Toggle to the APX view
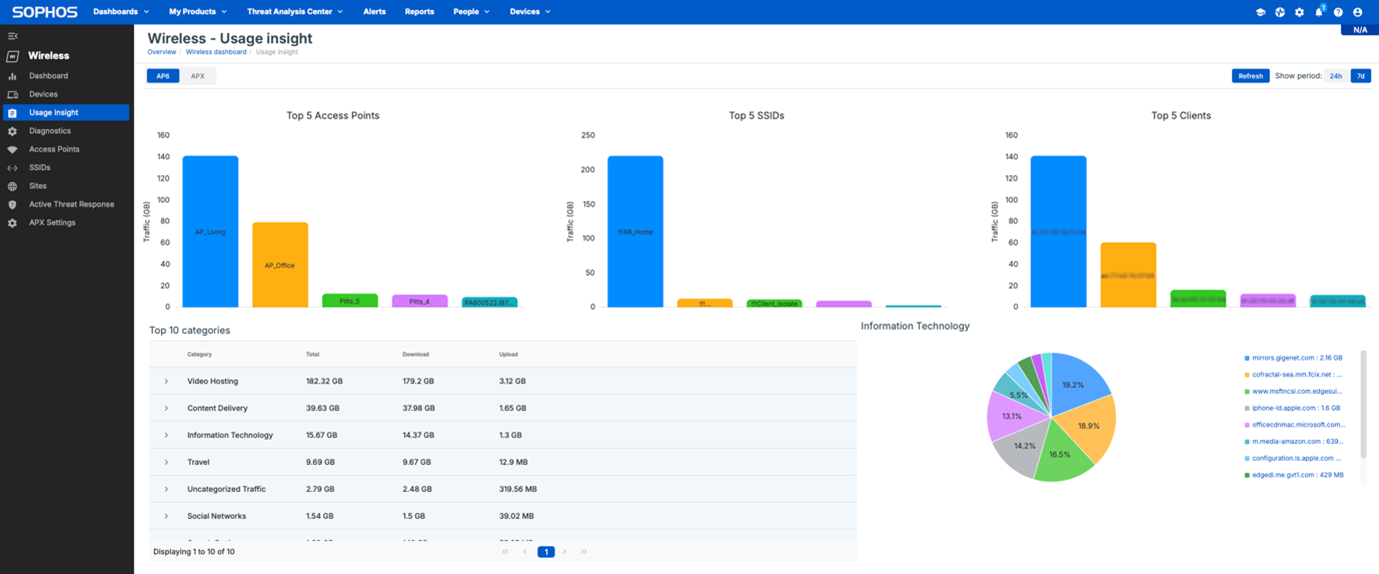This screenshot has height=574, width=1379. point(198,76)
